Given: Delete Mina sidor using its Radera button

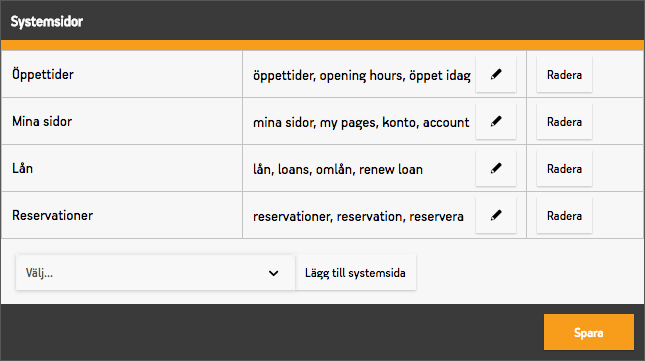Looking at the screenshot, I should point(564,121).
